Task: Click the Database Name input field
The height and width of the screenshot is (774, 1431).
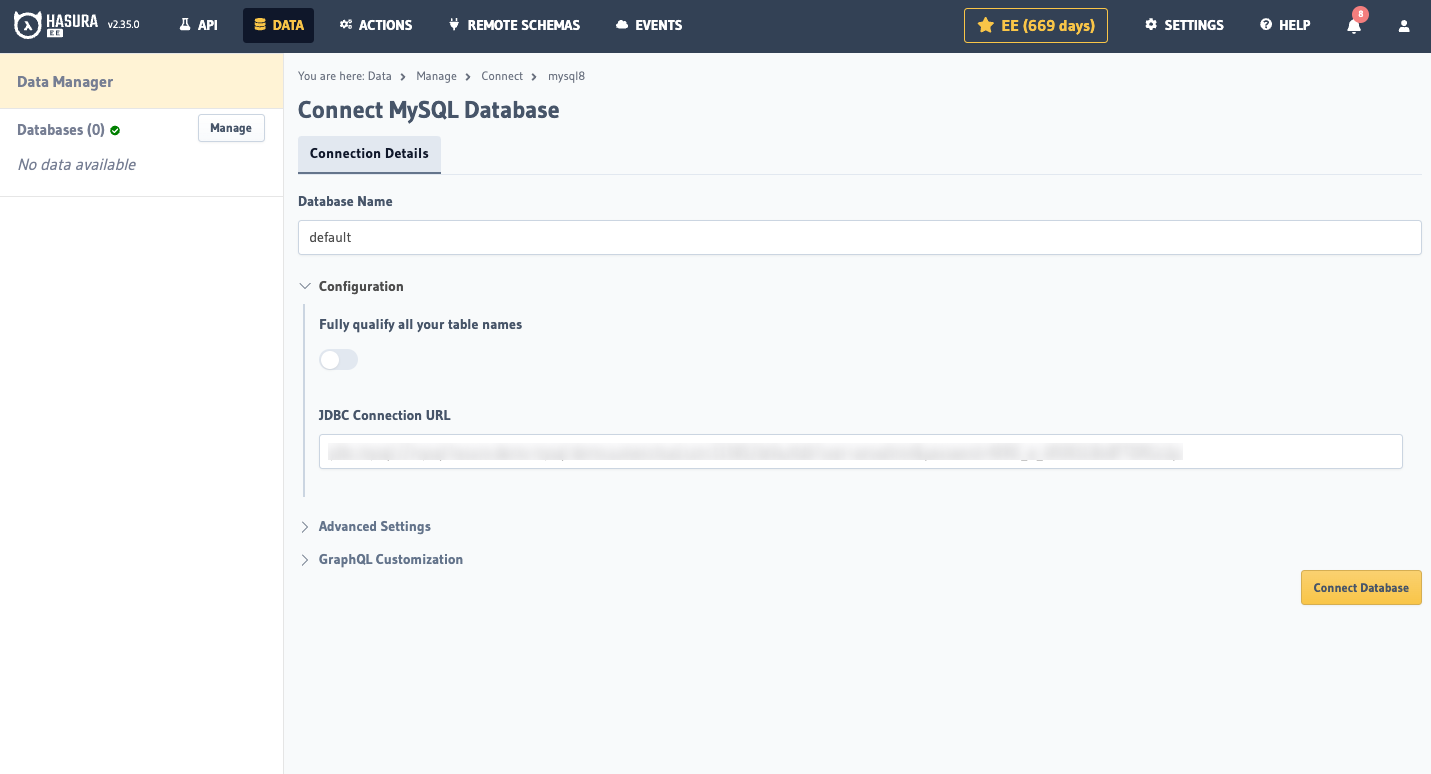Action: tap(859, 237)
